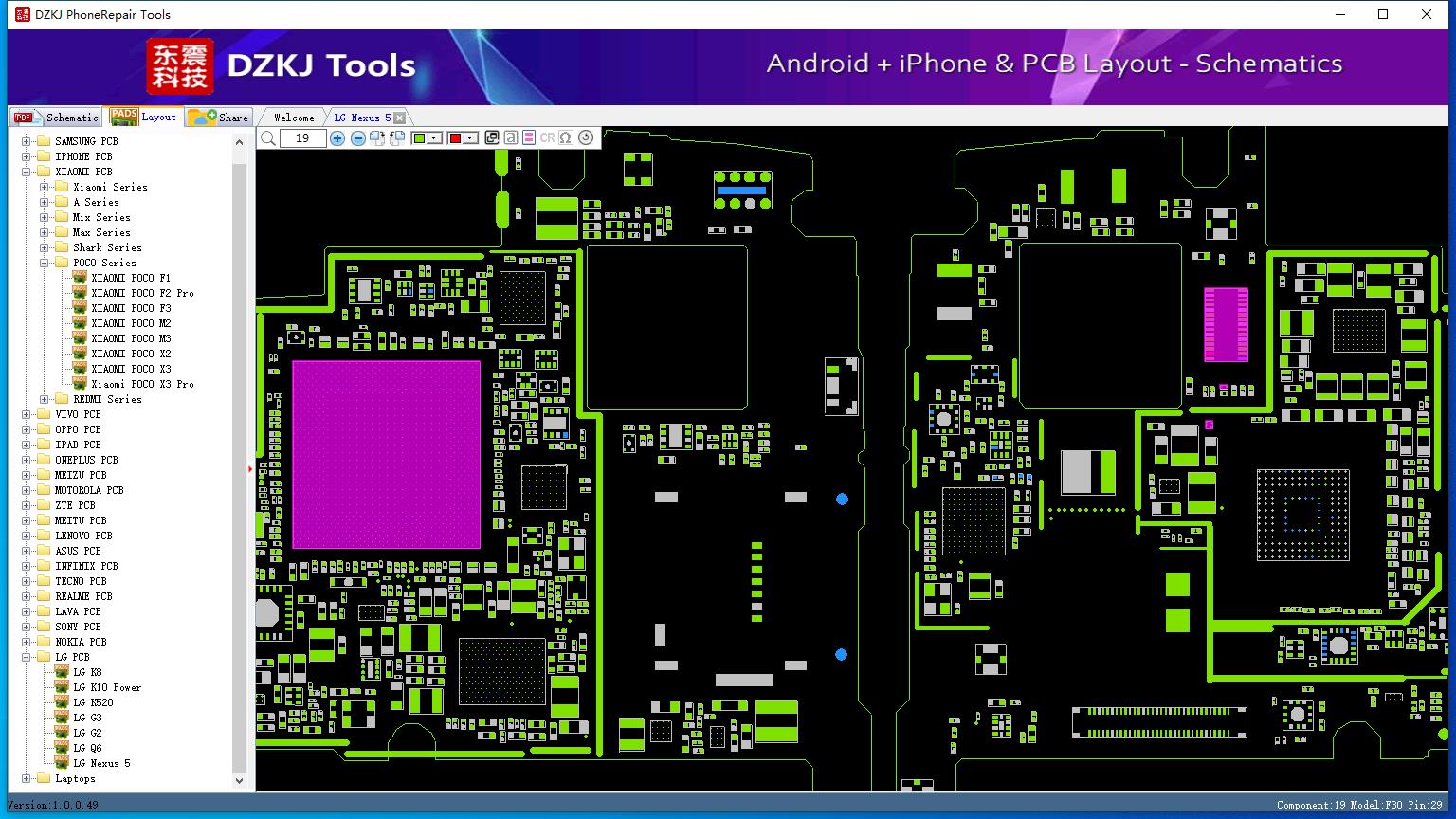Open LG K10 Power layout
The image size is (1456, 819).
107,687
